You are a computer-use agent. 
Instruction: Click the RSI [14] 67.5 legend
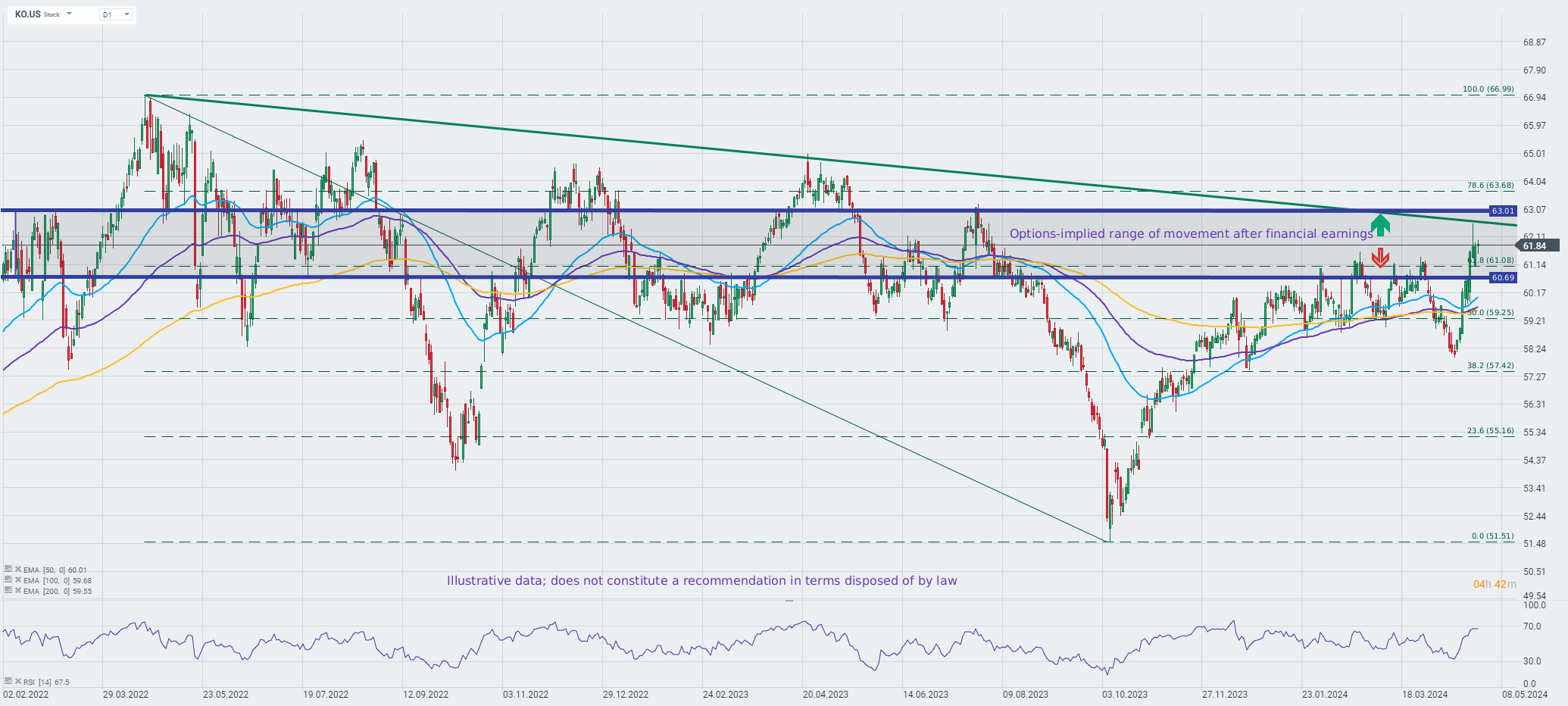(46, 682)
